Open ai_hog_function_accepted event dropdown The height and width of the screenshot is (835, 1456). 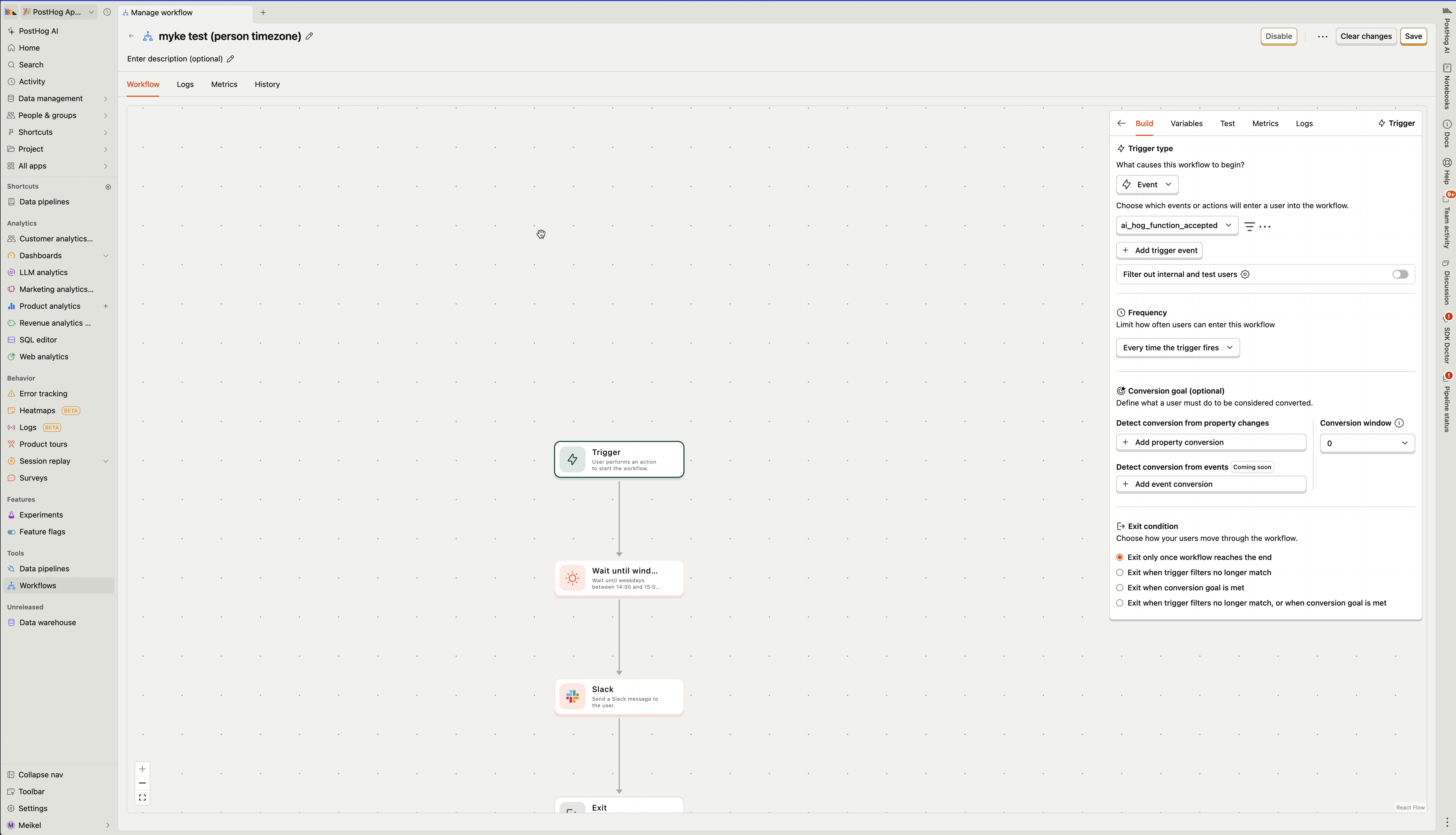pyautogui.click(x=1177, y=225)
